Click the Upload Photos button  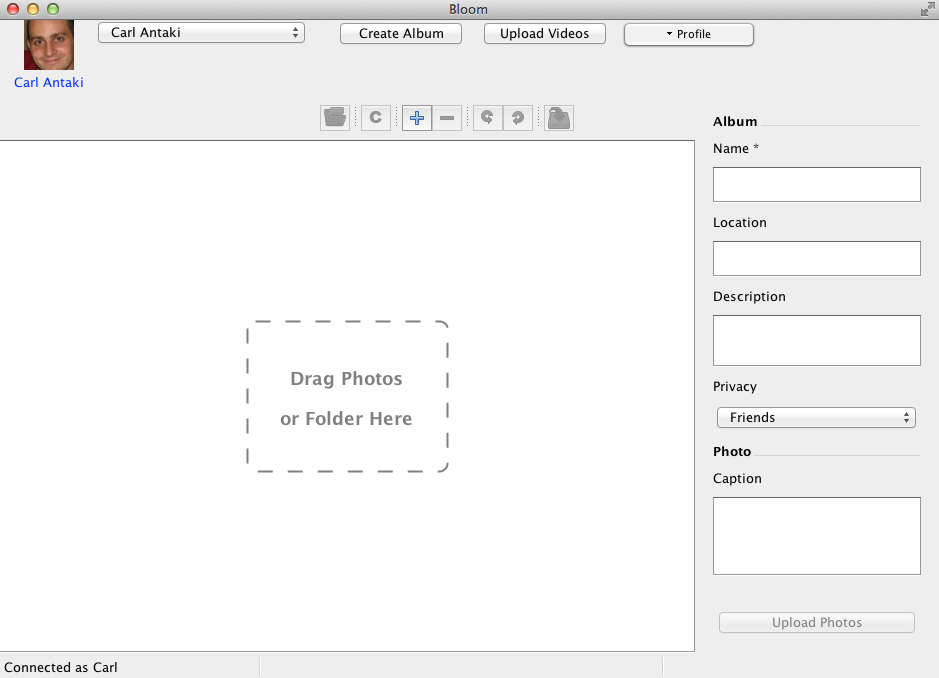pos(816,623)
